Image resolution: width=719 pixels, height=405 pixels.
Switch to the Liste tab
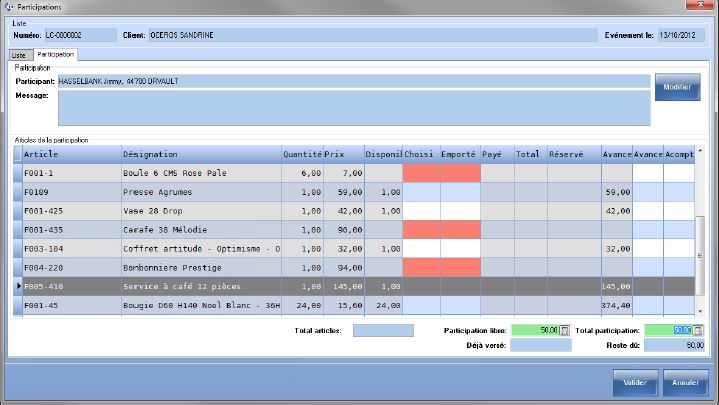pyautogui.click(x=18, y=54)
